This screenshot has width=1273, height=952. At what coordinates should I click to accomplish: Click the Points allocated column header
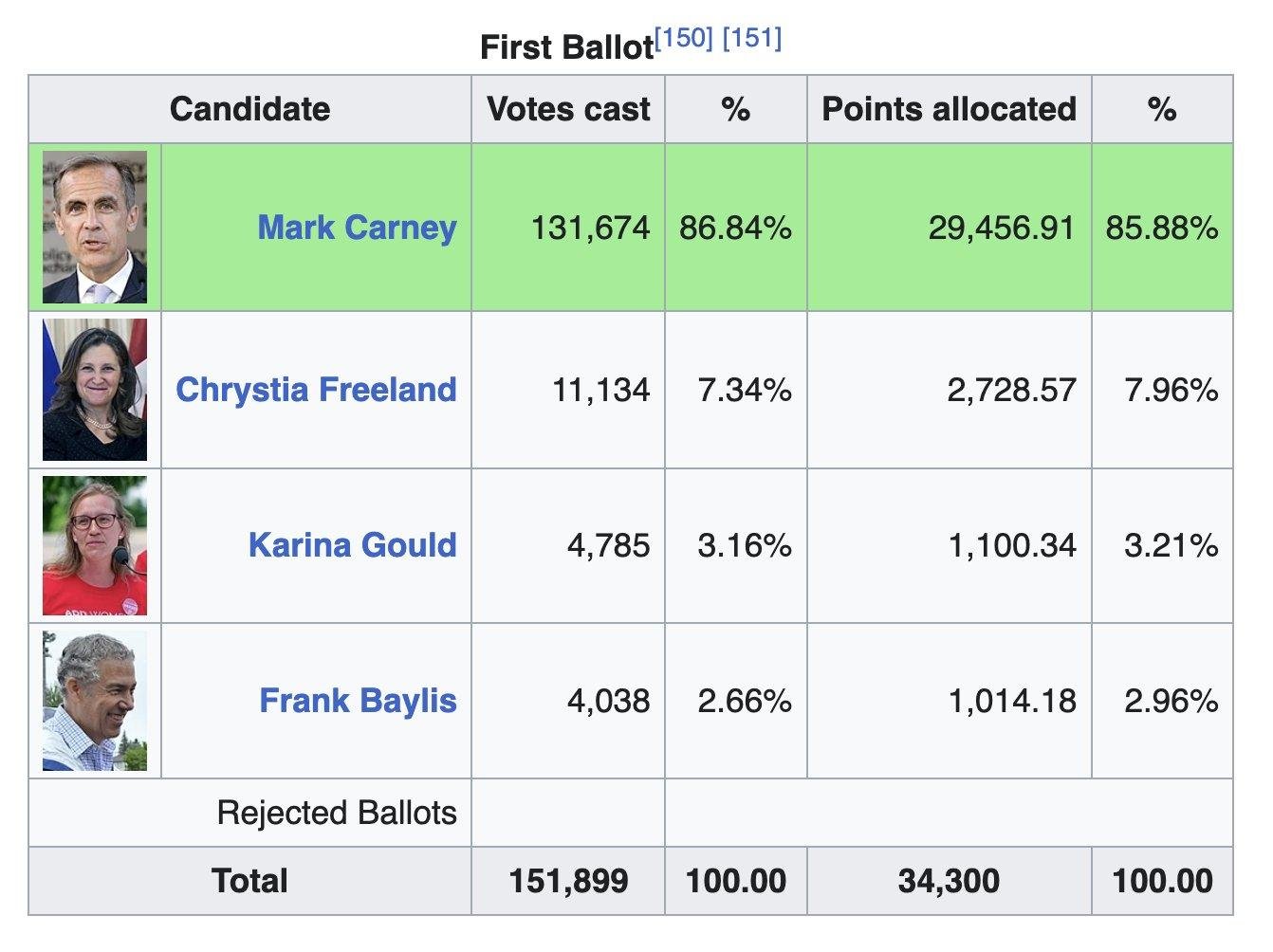point(949,109)
